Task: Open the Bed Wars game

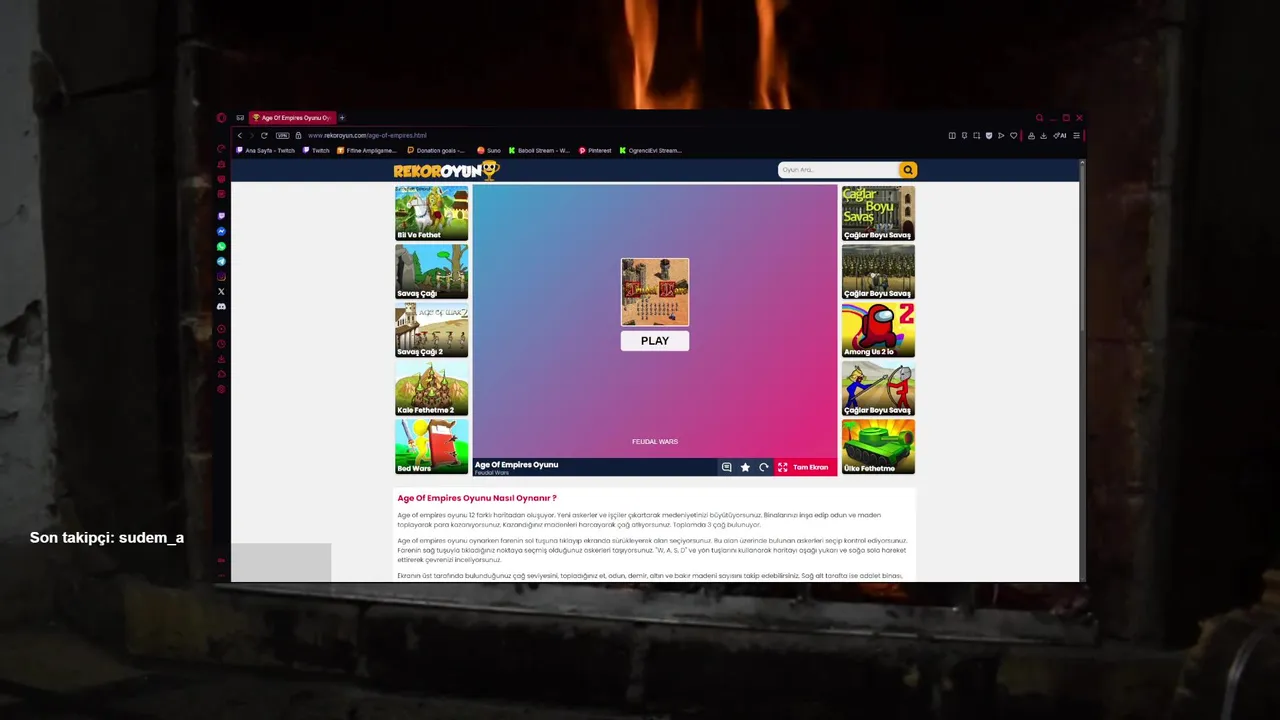Action: tap(431, 446)
